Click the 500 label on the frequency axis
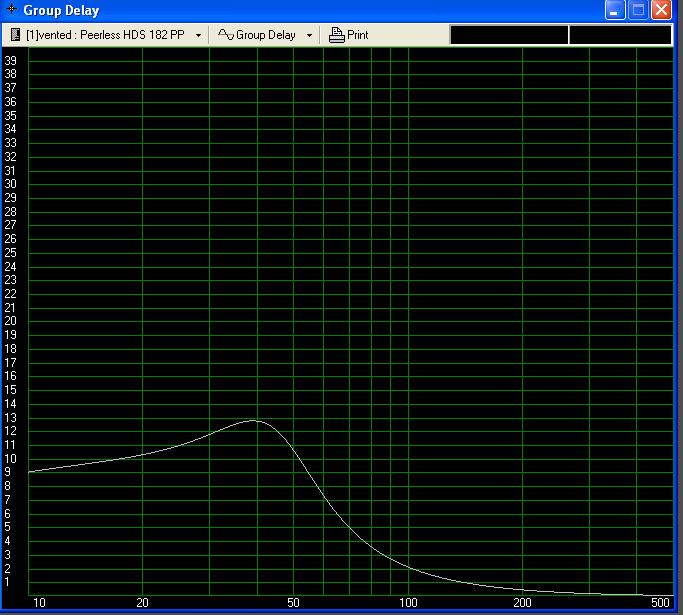Viewport: 683px width, 615px height. [660, 603]
